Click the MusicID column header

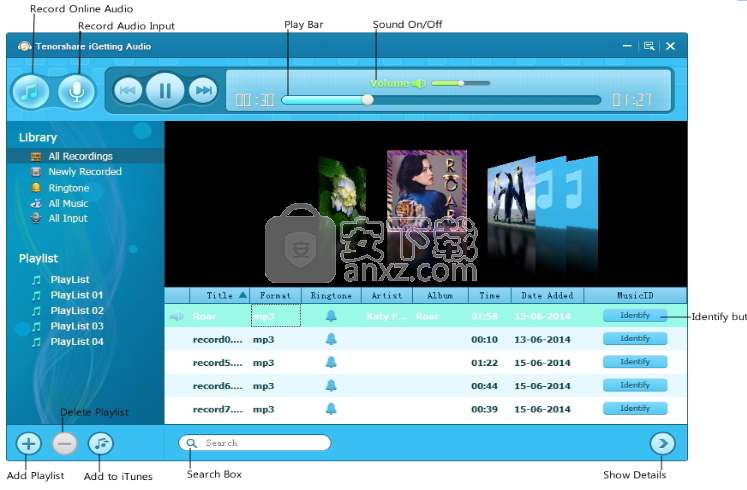635,296
